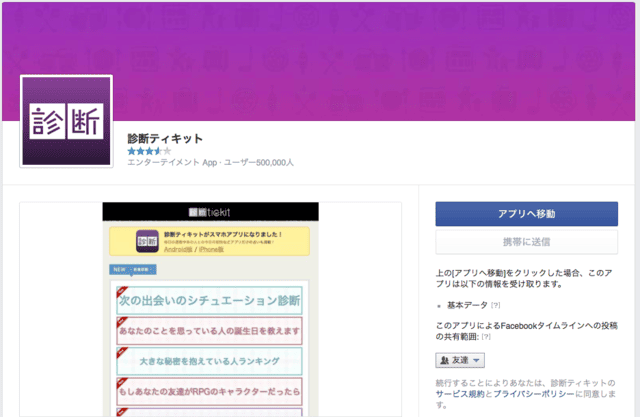Click the star rating under 診断ティキット

pos(149,151)
